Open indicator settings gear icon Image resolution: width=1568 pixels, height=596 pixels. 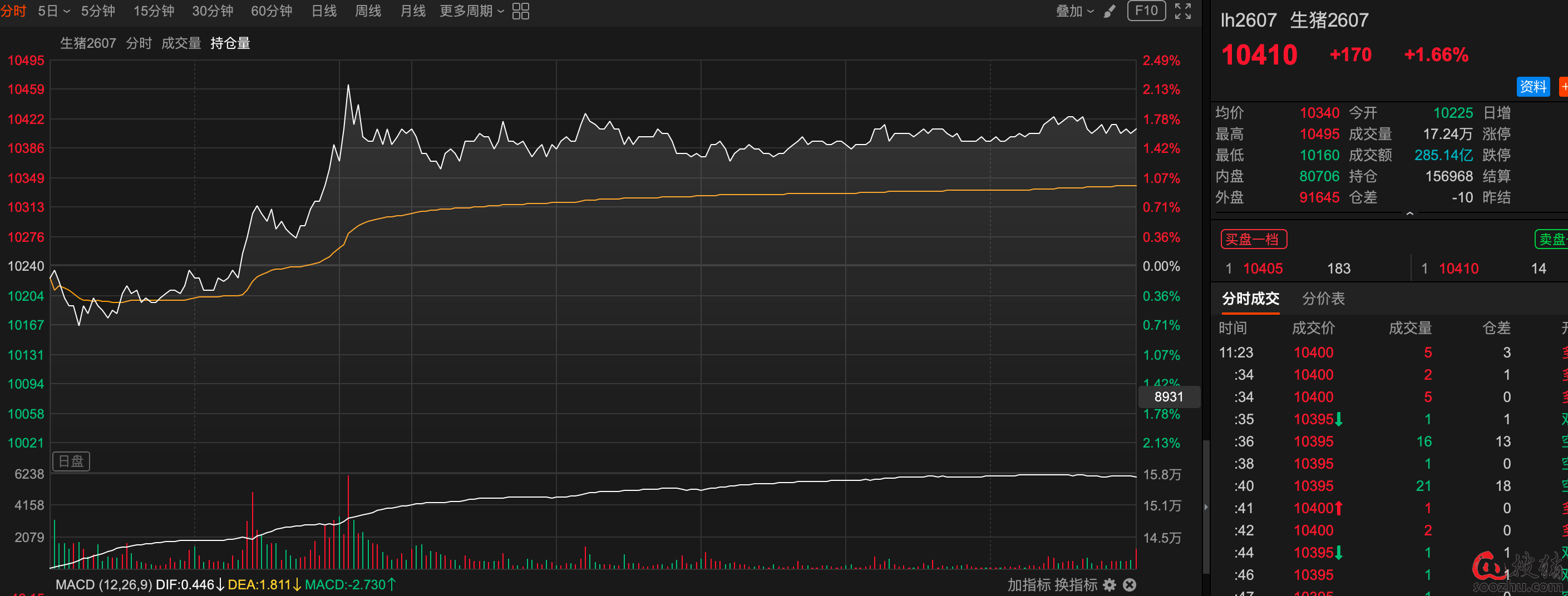click(x=1110, y=585)
